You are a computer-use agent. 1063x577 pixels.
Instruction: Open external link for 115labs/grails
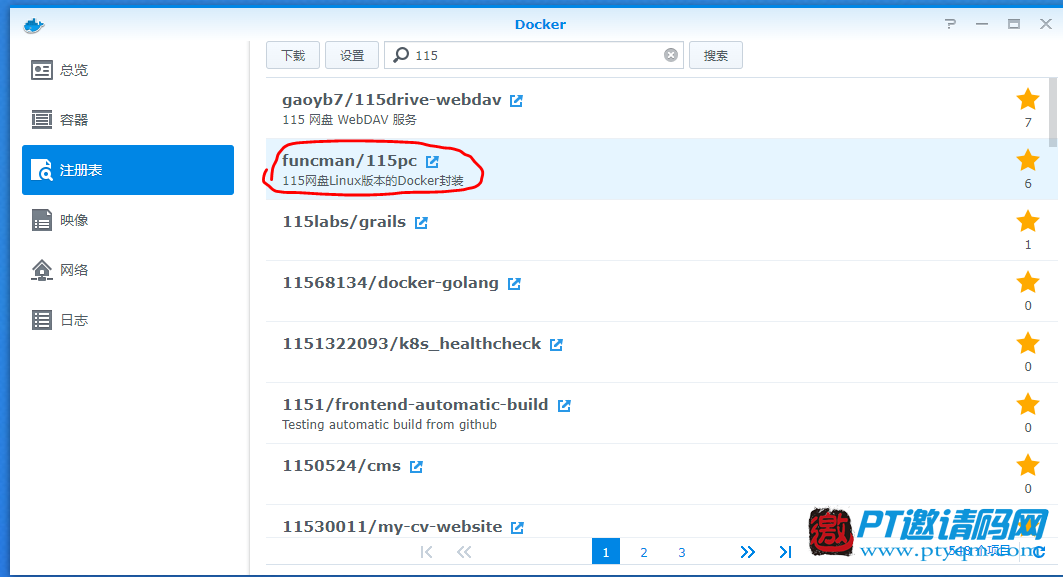pos(421,223)
